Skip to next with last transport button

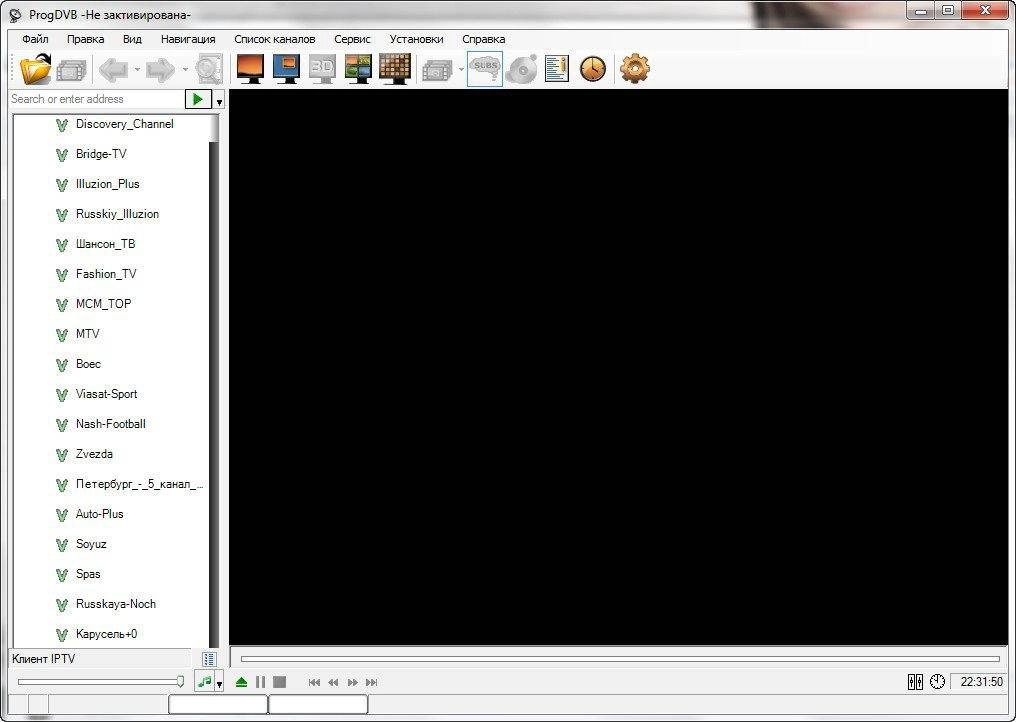371,682
